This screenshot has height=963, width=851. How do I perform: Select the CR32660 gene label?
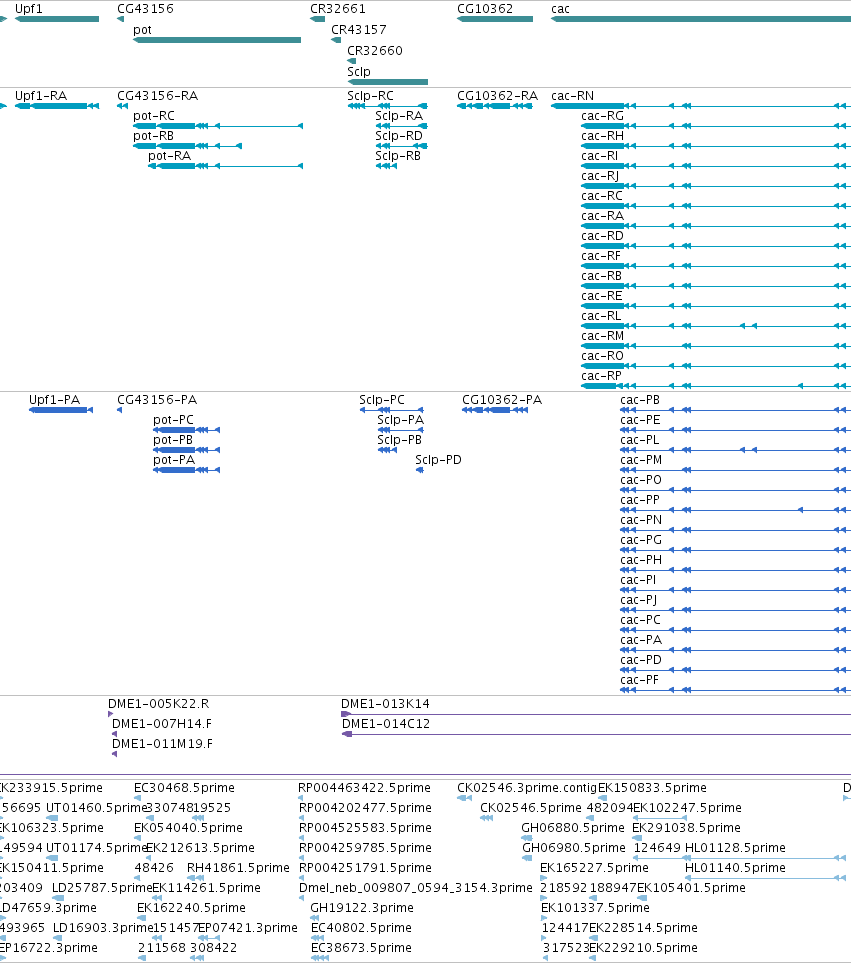[x=375, y=50]
